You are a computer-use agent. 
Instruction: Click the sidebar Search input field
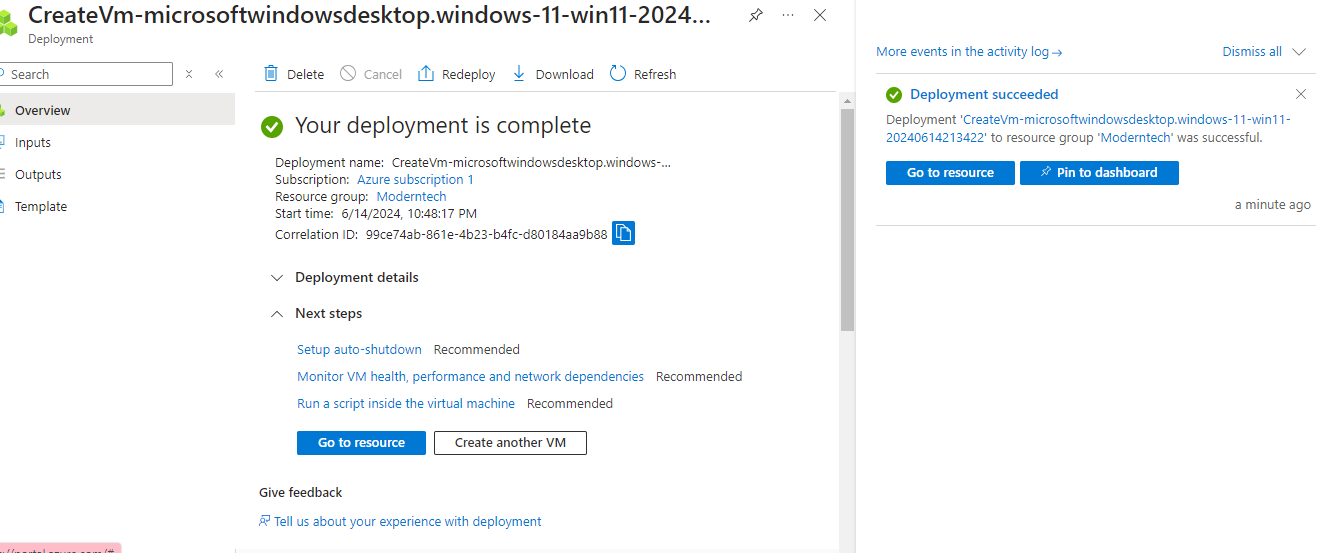(86, 74)
